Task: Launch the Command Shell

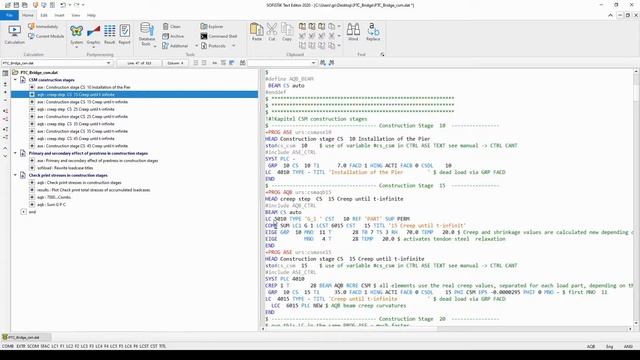Action: 219,36
